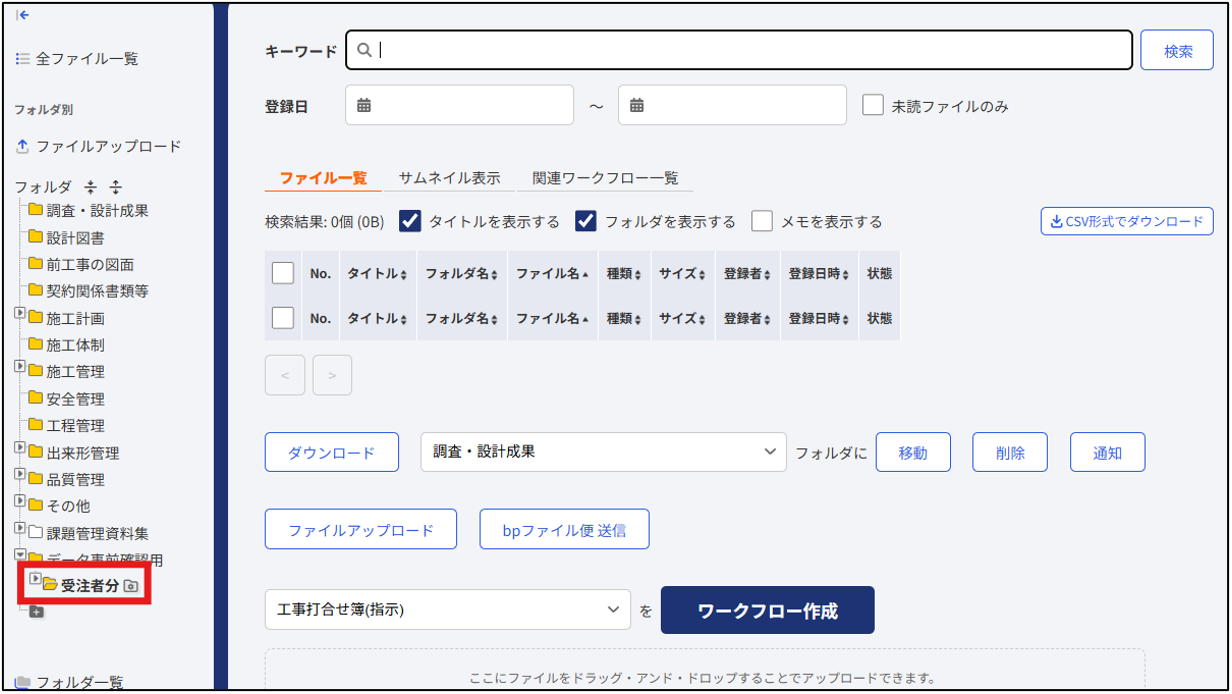Open the start 登録日 date picker

(x=459, y=105)
